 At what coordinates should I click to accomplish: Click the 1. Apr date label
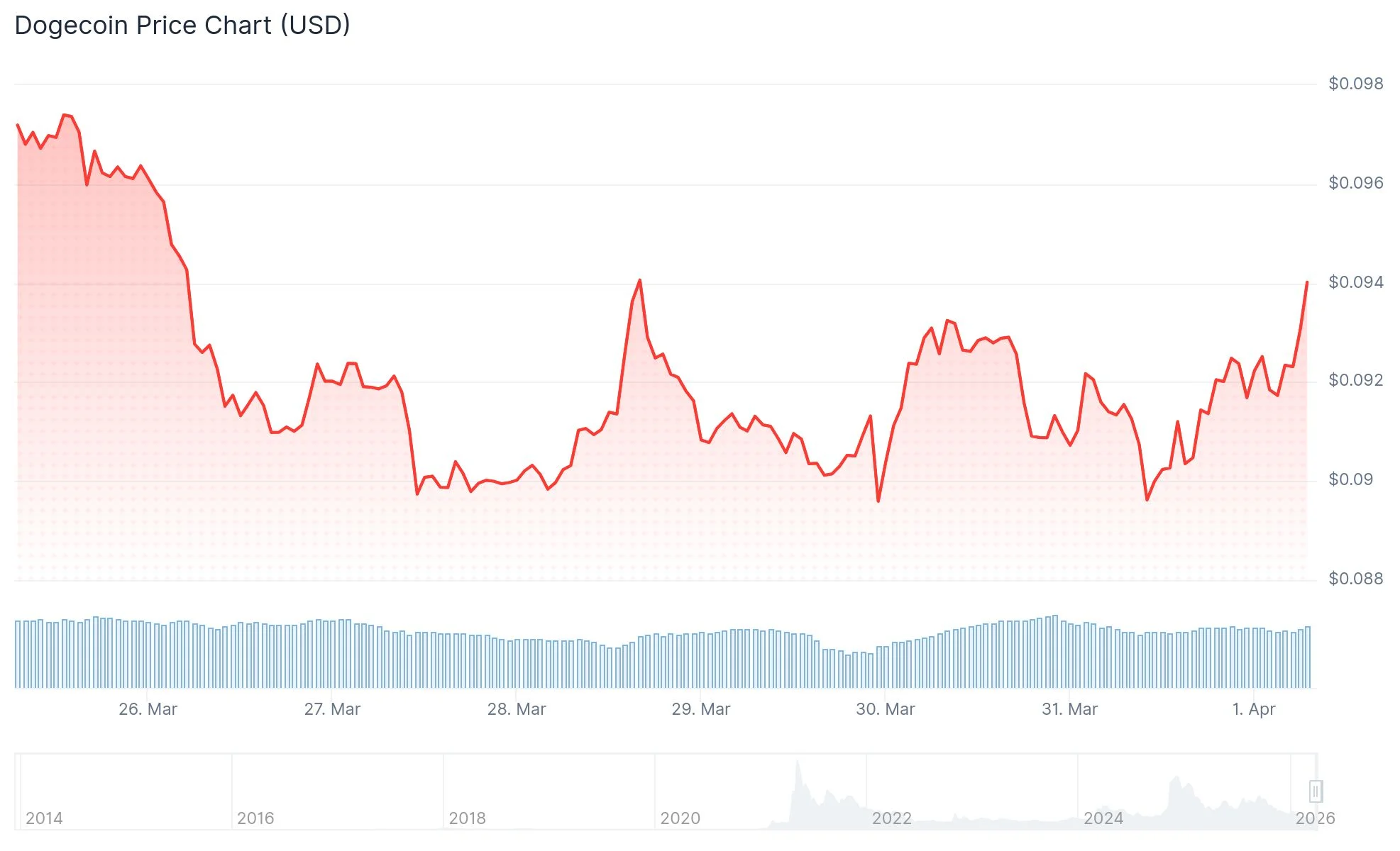tap(1254, 709)
